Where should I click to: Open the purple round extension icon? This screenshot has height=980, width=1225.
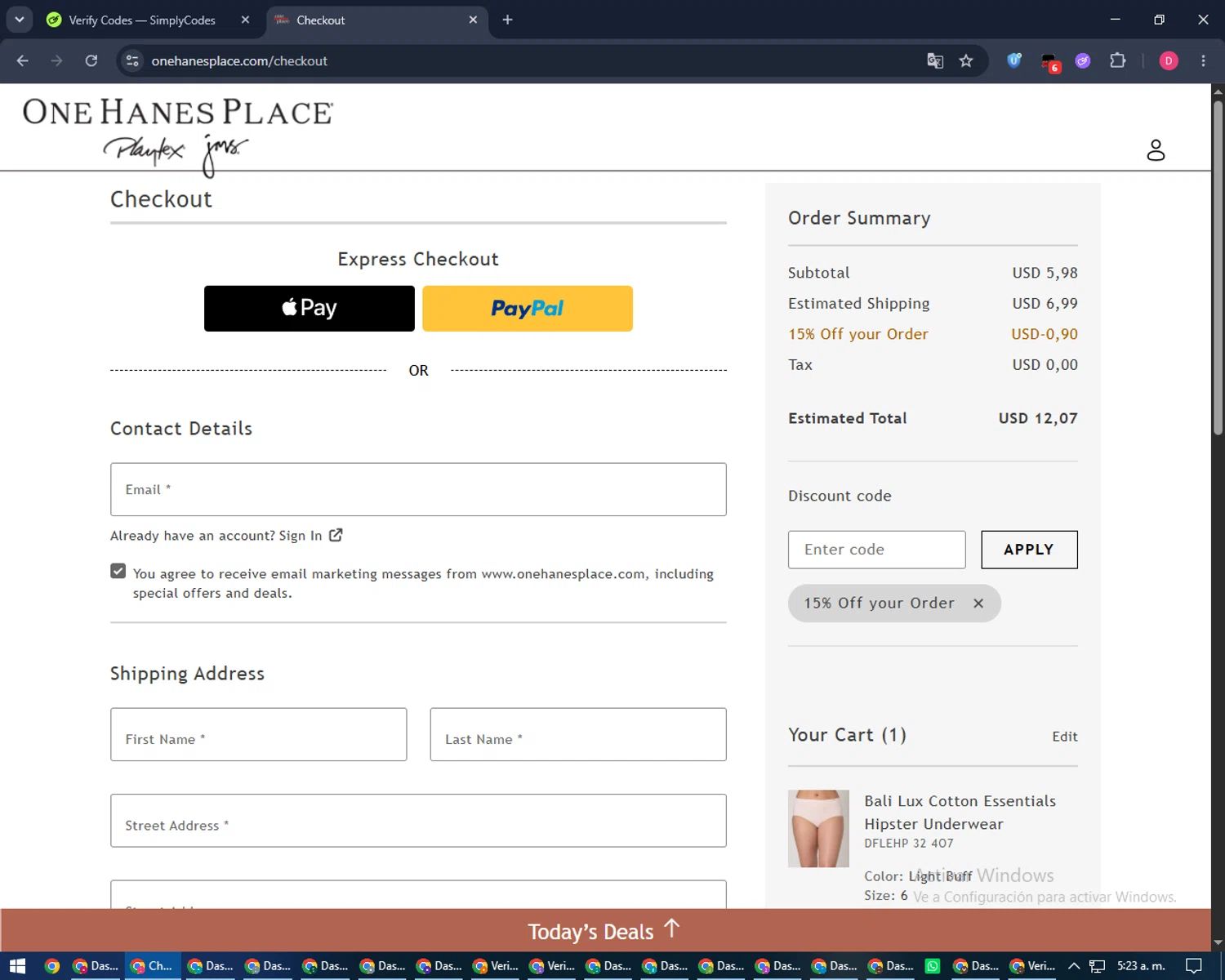[1083, 60]
